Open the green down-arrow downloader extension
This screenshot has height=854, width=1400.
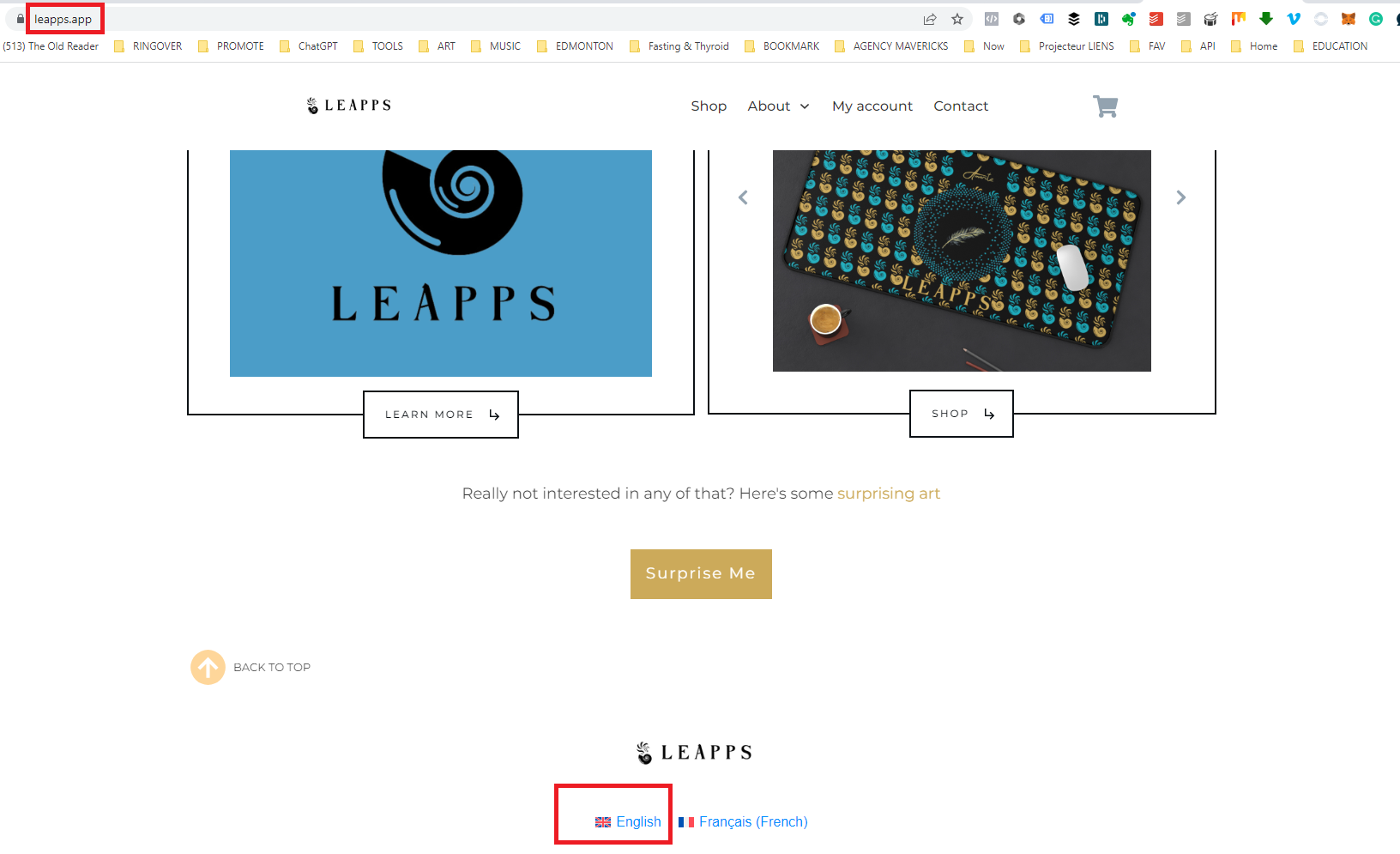(x=1266, y=19)
